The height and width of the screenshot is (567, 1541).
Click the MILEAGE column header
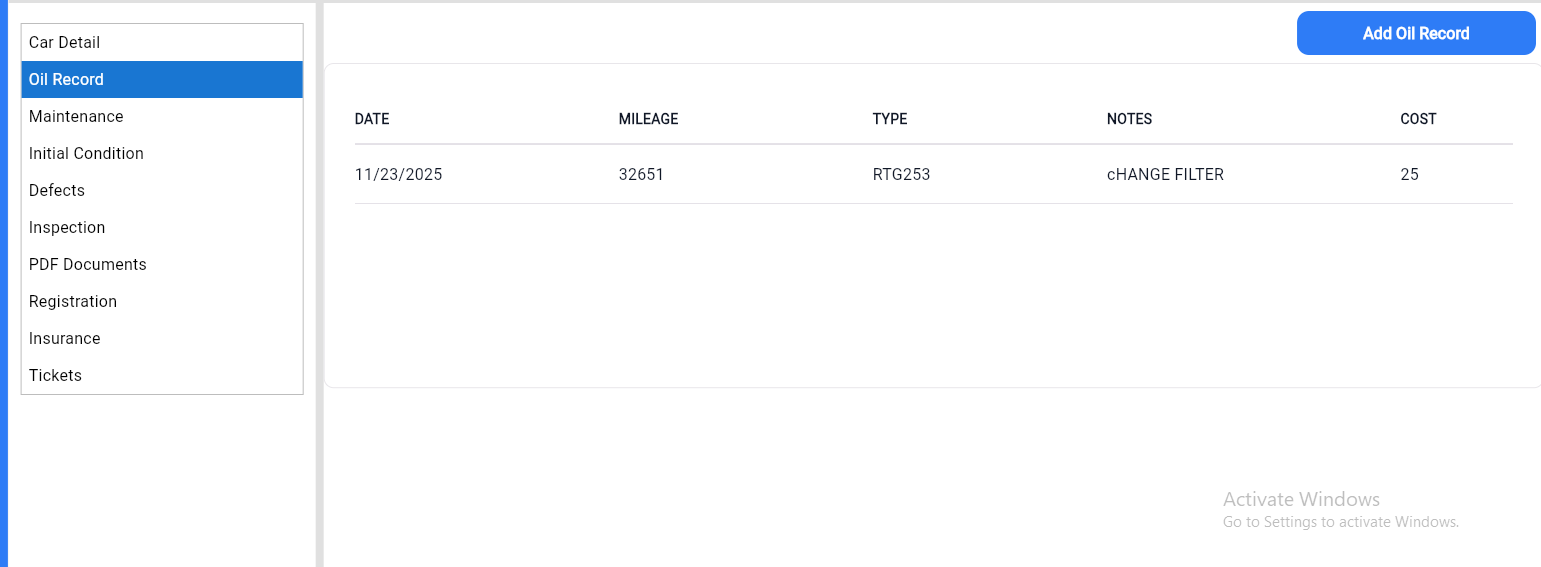pyautogui.click(x=648, y=119)
